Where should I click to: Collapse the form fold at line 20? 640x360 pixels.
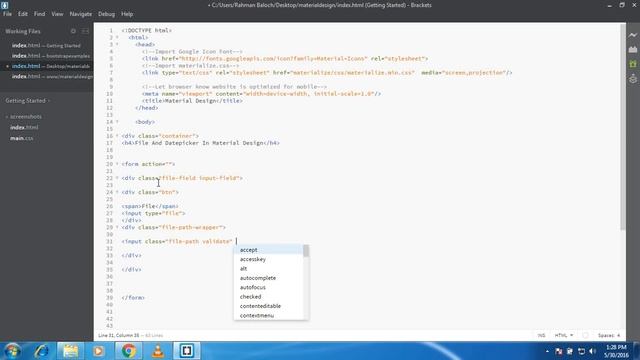pos(117,164)
